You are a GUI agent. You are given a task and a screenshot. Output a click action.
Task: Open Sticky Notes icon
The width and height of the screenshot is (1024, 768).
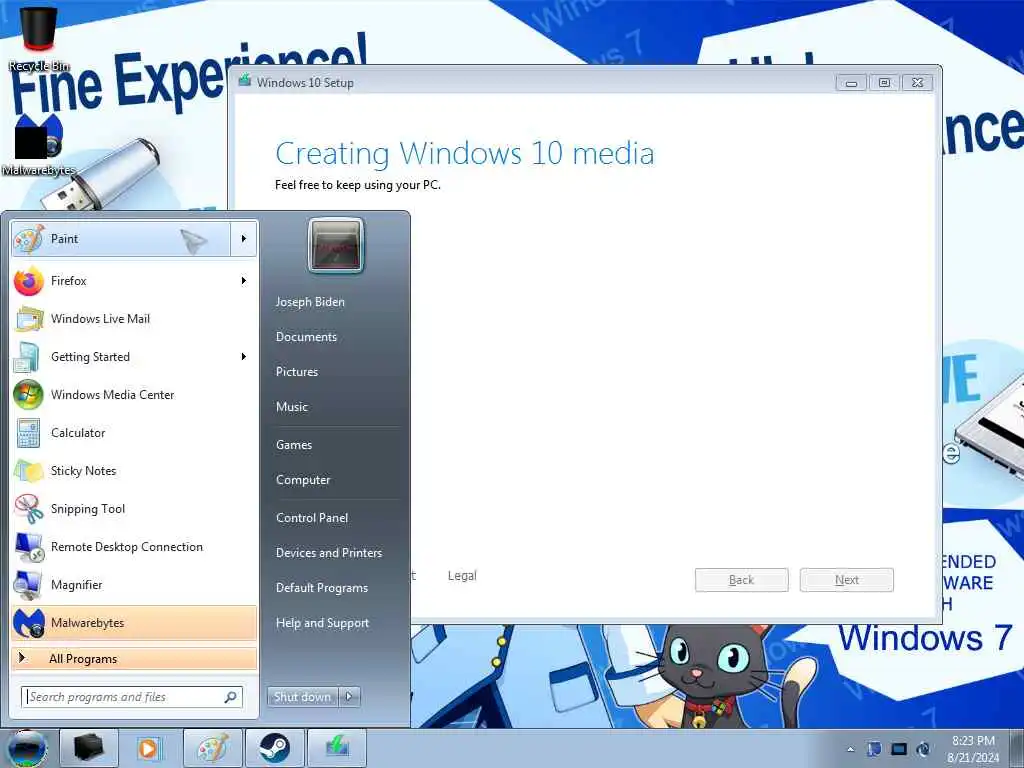pyautogui.click(x=29, y=471)
